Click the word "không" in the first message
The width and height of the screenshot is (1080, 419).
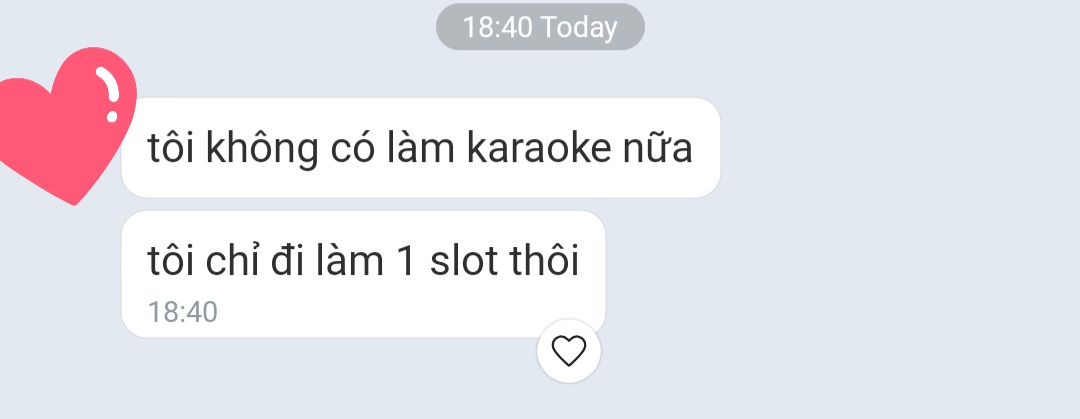point(262,149)
